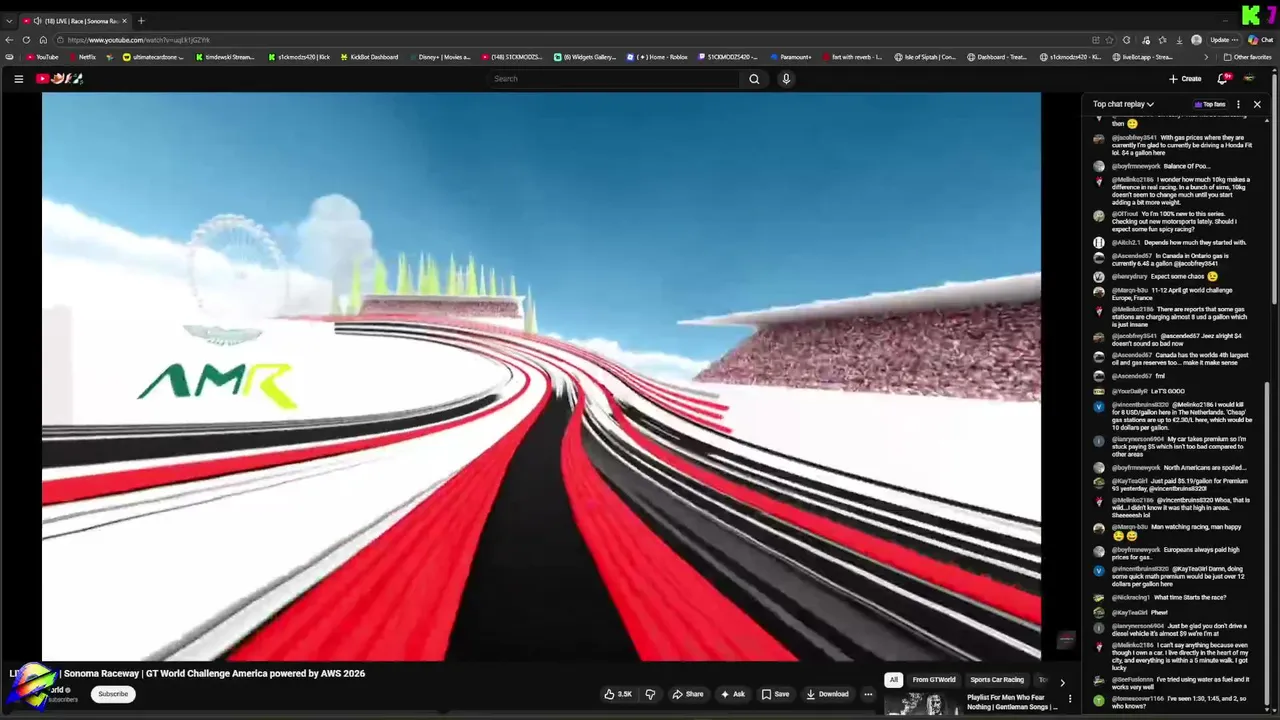Expand the bookmarks overflow chevron
This screenshot has height=720, width=1280.
[x=1206, y=57]
